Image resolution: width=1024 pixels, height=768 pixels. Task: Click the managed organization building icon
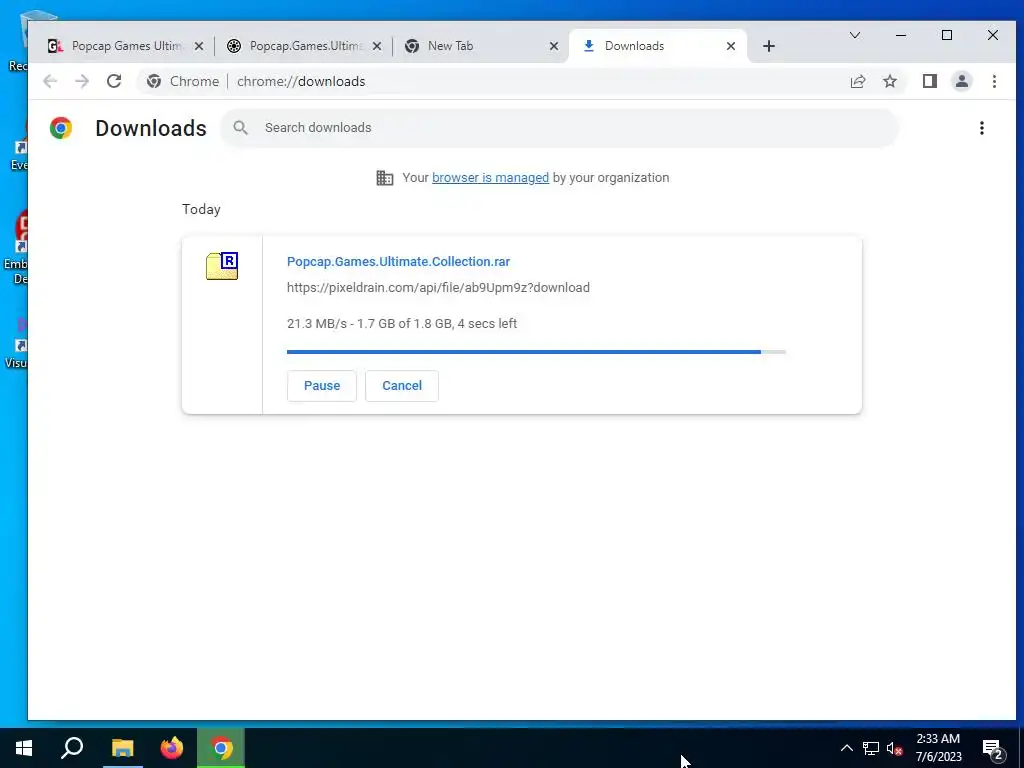(x=385, y=178)
